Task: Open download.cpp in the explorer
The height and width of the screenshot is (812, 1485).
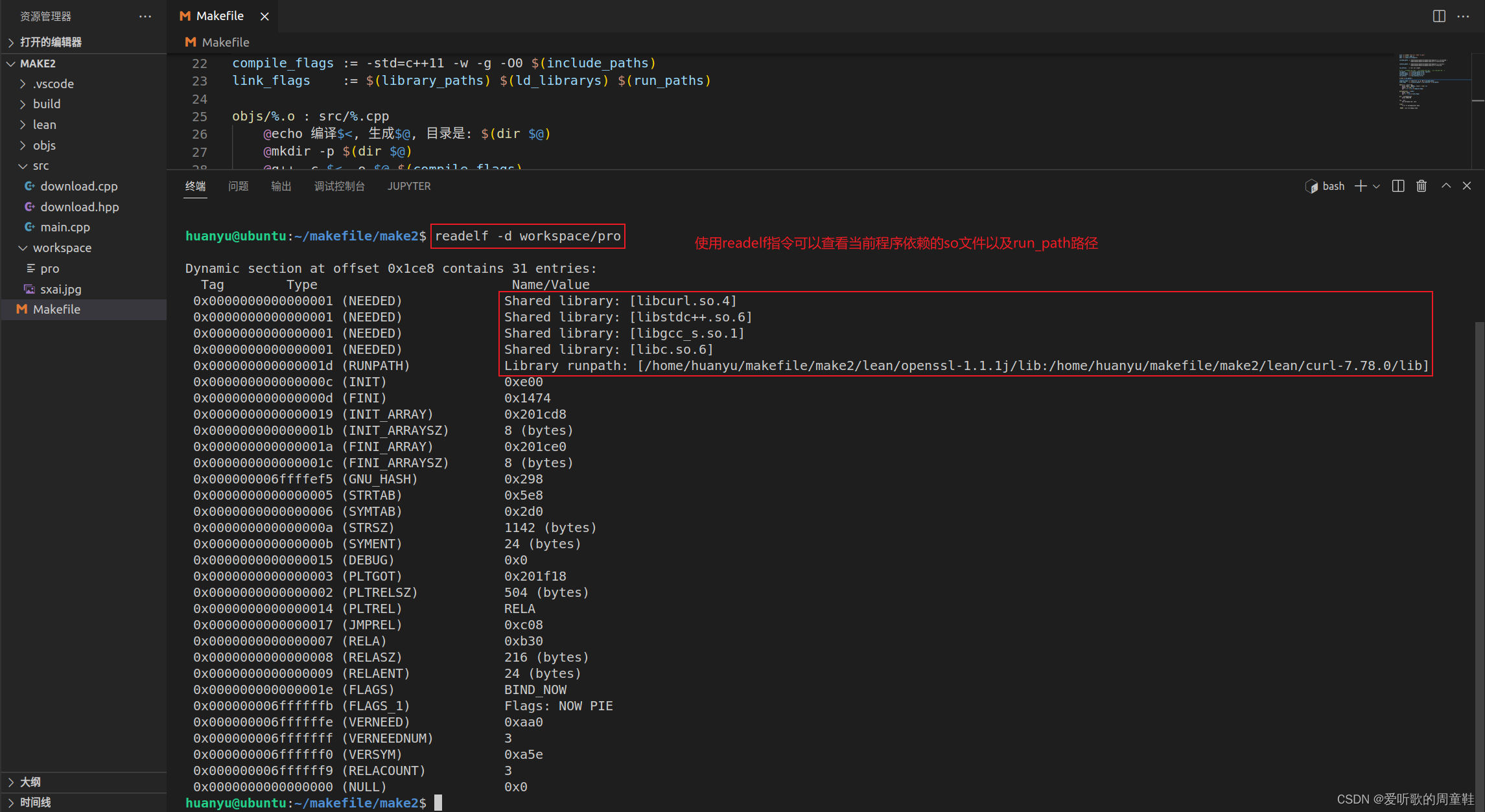Action: [78, 186]
